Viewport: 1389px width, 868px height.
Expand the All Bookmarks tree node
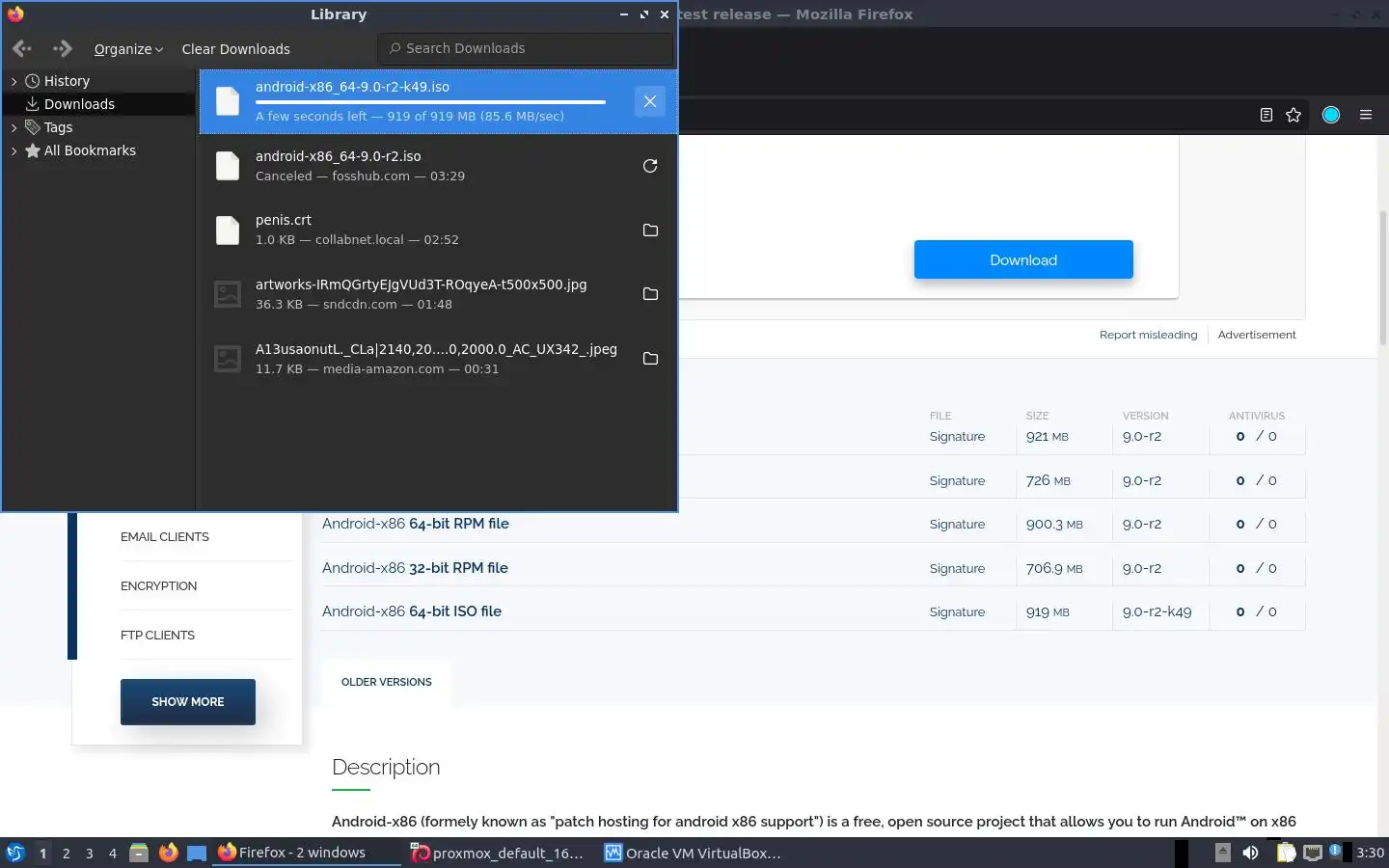tap(14, 150)
